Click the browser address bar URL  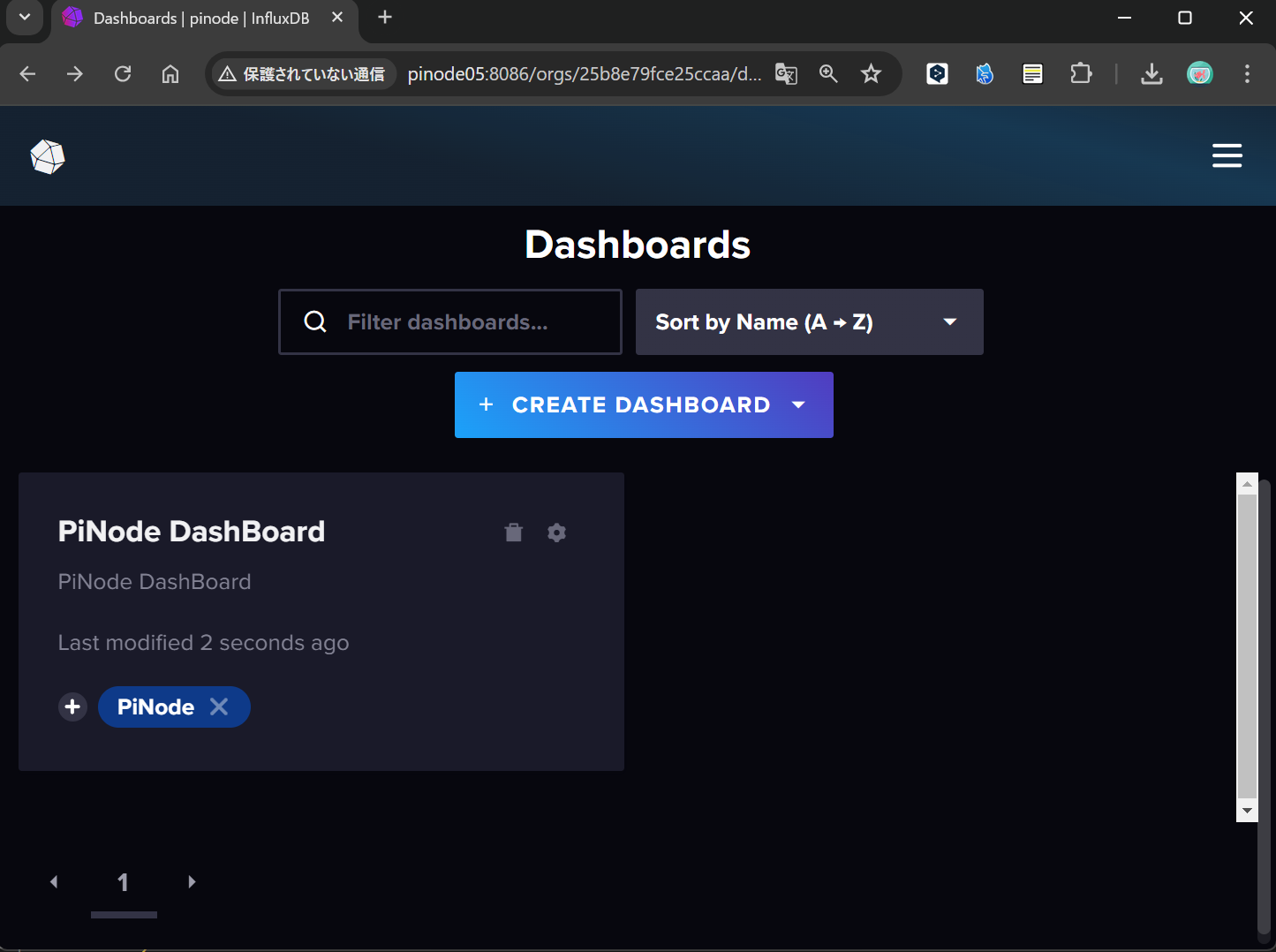(584, 74)
